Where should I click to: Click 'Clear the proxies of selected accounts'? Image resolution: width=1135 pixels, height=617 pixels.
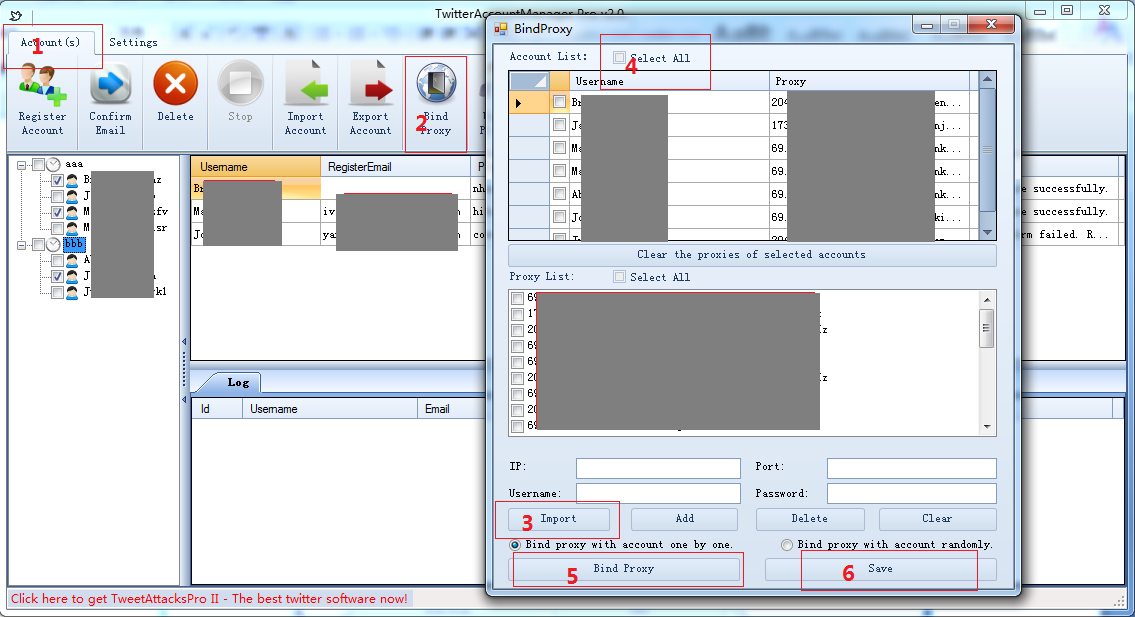752,255
